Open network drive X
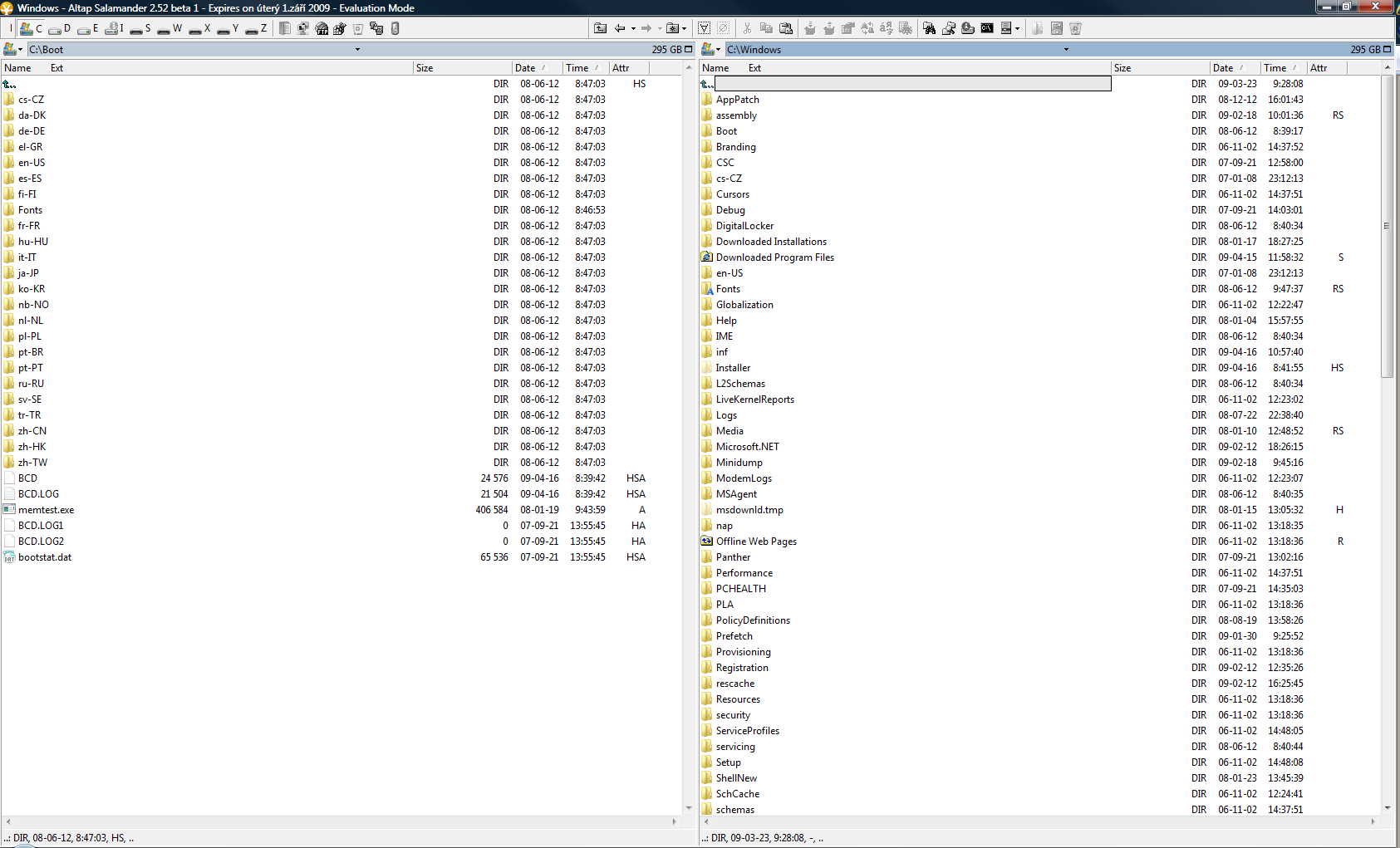Screen dimensions: 1400x848 tap(199, 28)
